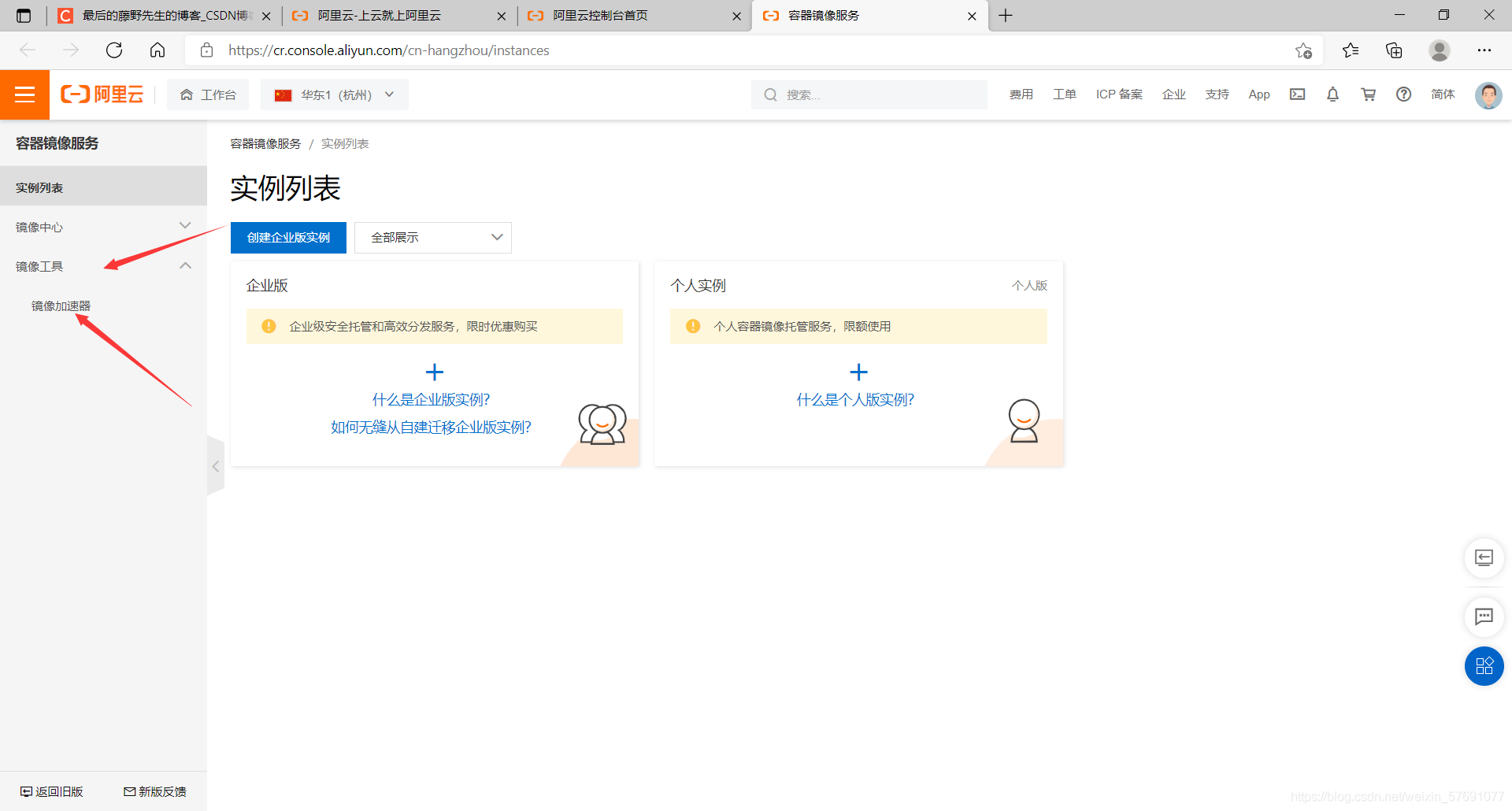Open the ICP 备案 menu
Screen dimensions: 1512x811
click(x=1119, y=94)
